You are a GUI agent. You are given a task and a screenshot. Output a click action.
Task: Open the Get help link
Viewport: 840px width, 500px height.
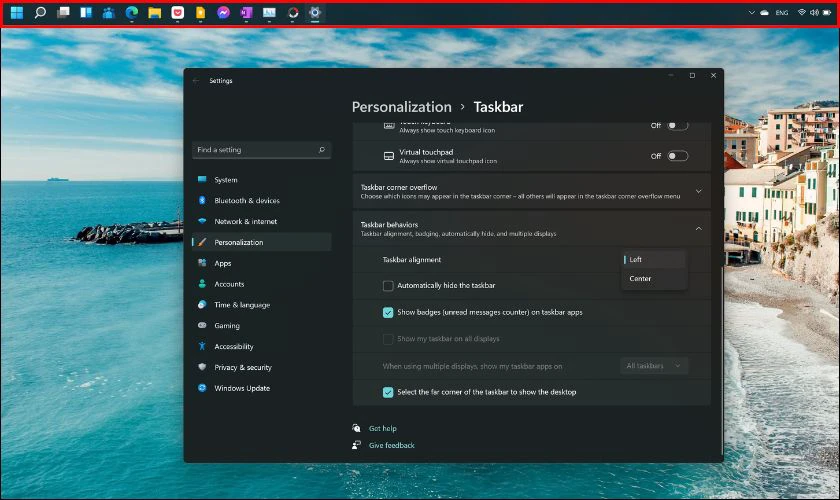coord(382,428)
